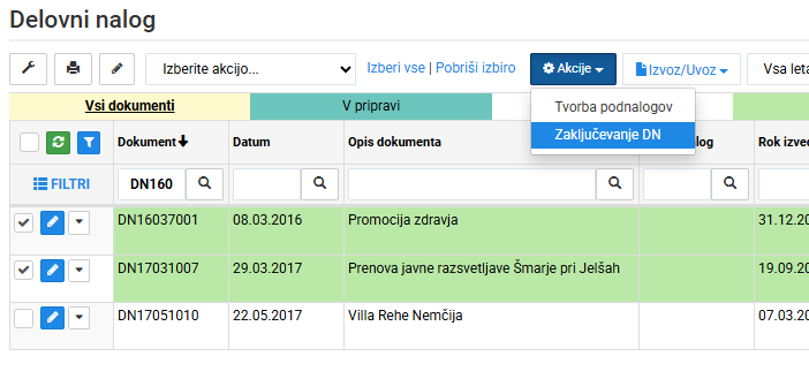
Task: Click the 'Izberi vse' link
Action: pyautogui.click(x=396, y=68)
